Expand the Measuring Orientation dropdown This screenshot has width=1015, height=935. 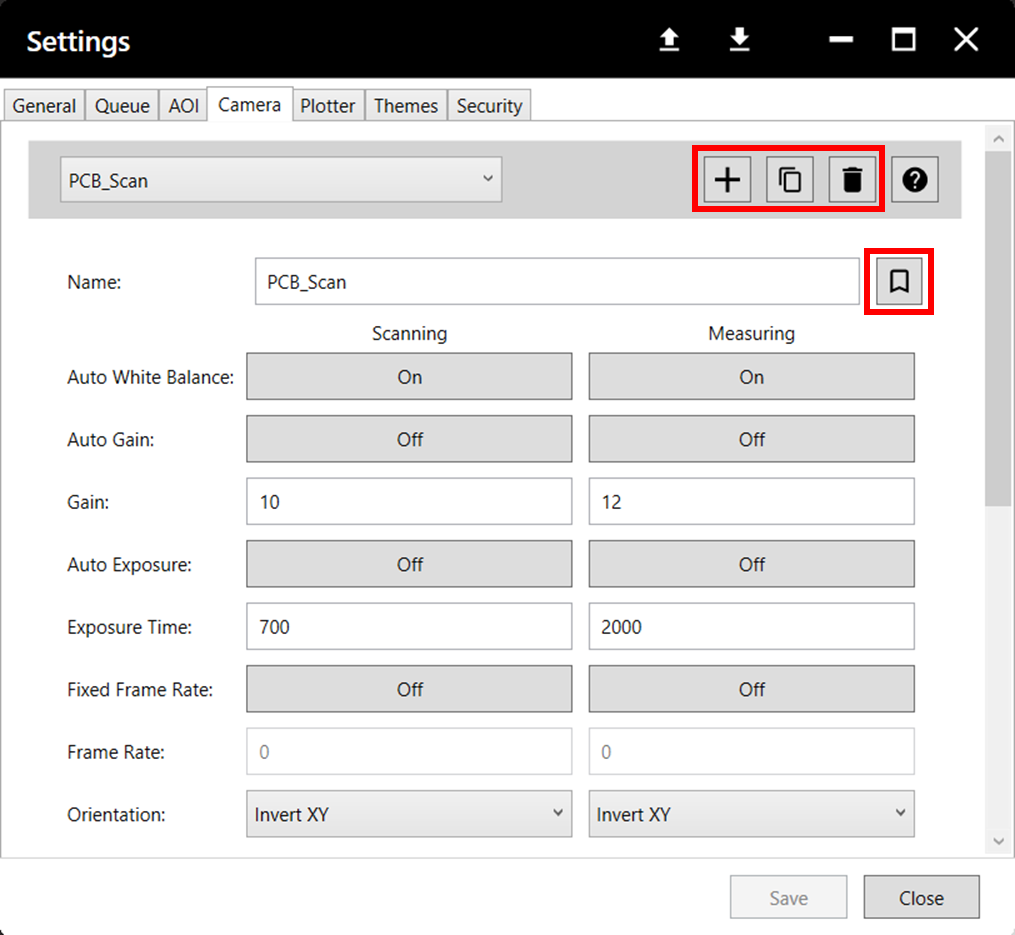coord(752,814)
